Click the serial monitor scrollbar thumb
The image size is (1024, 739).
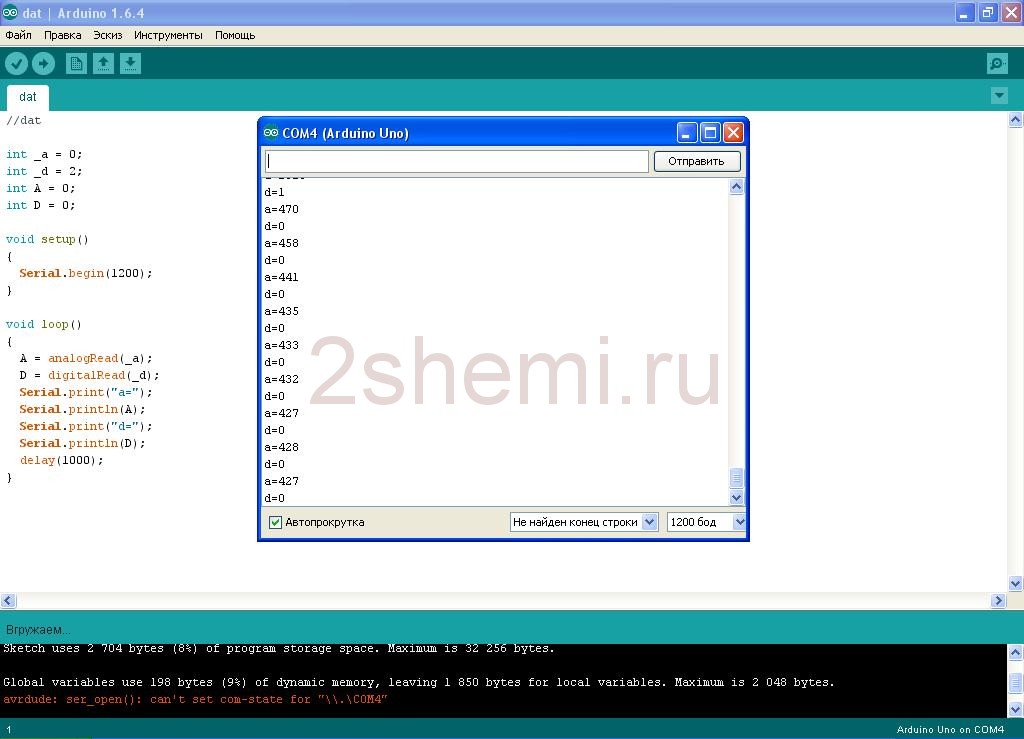point(736,478)
